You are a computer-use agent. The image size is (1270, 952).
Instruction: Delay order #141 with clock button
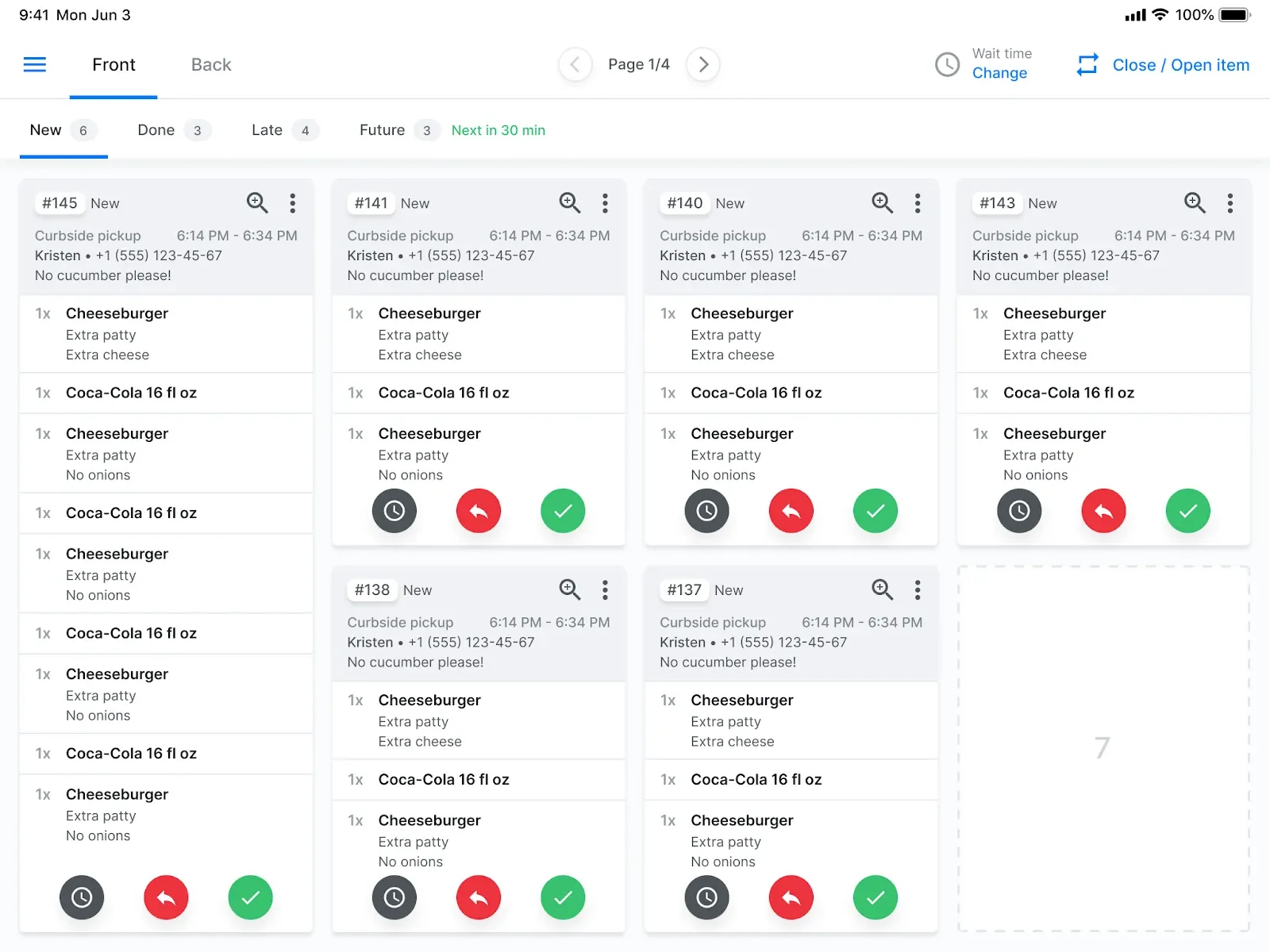coord(394,511)
